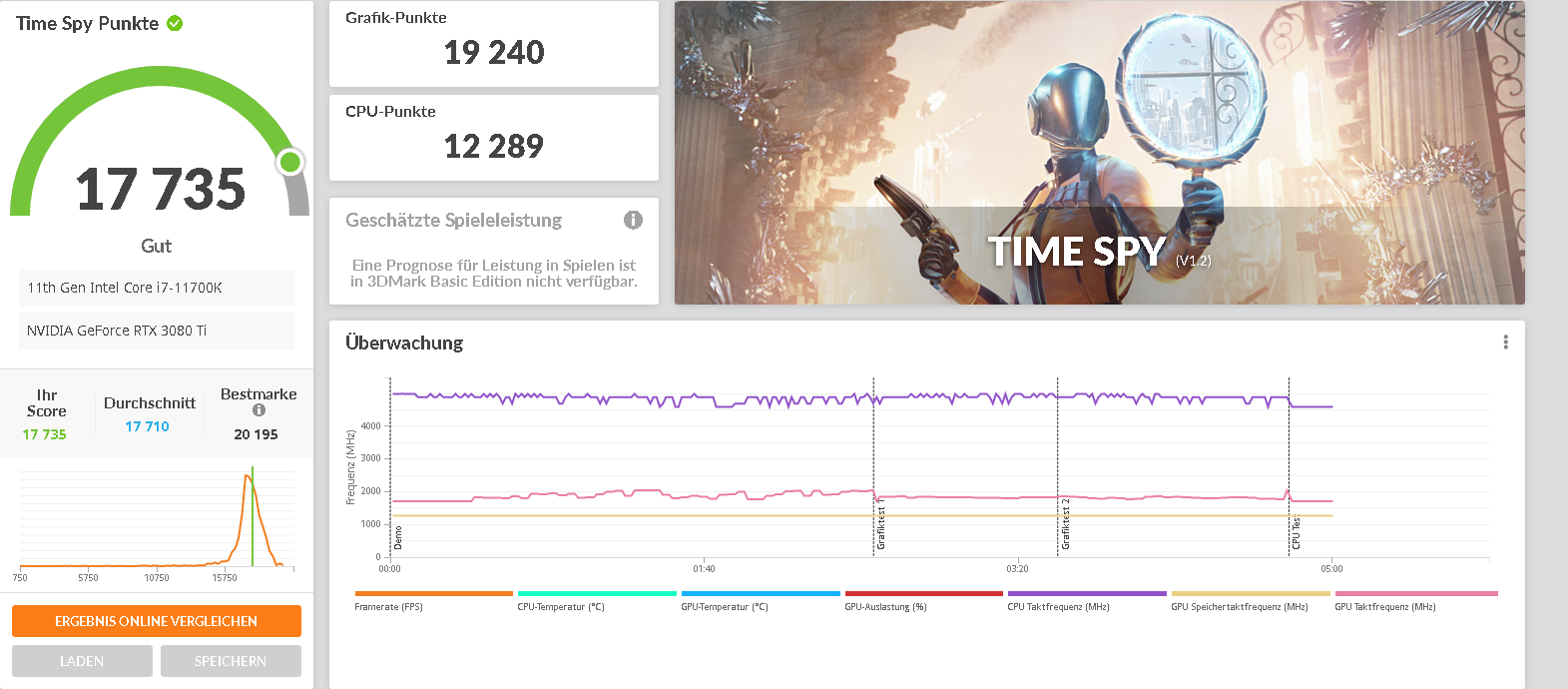Click the main score 17 735
1568x689 pixels.
pyautogui.click(x=160, y=189)
